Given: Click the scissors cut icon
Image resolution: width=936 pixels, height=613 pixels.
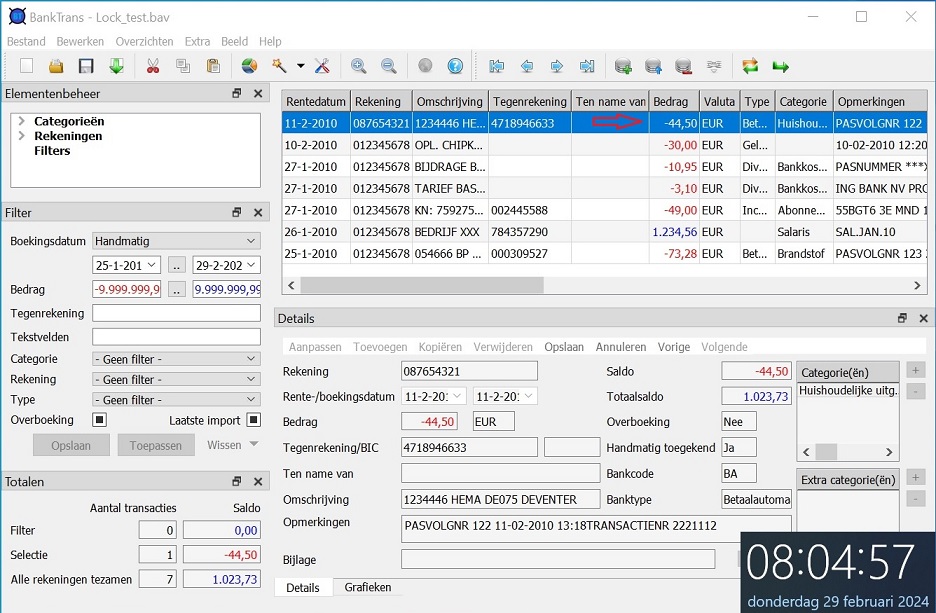Looking at the screenshot, I should [153, 67].
